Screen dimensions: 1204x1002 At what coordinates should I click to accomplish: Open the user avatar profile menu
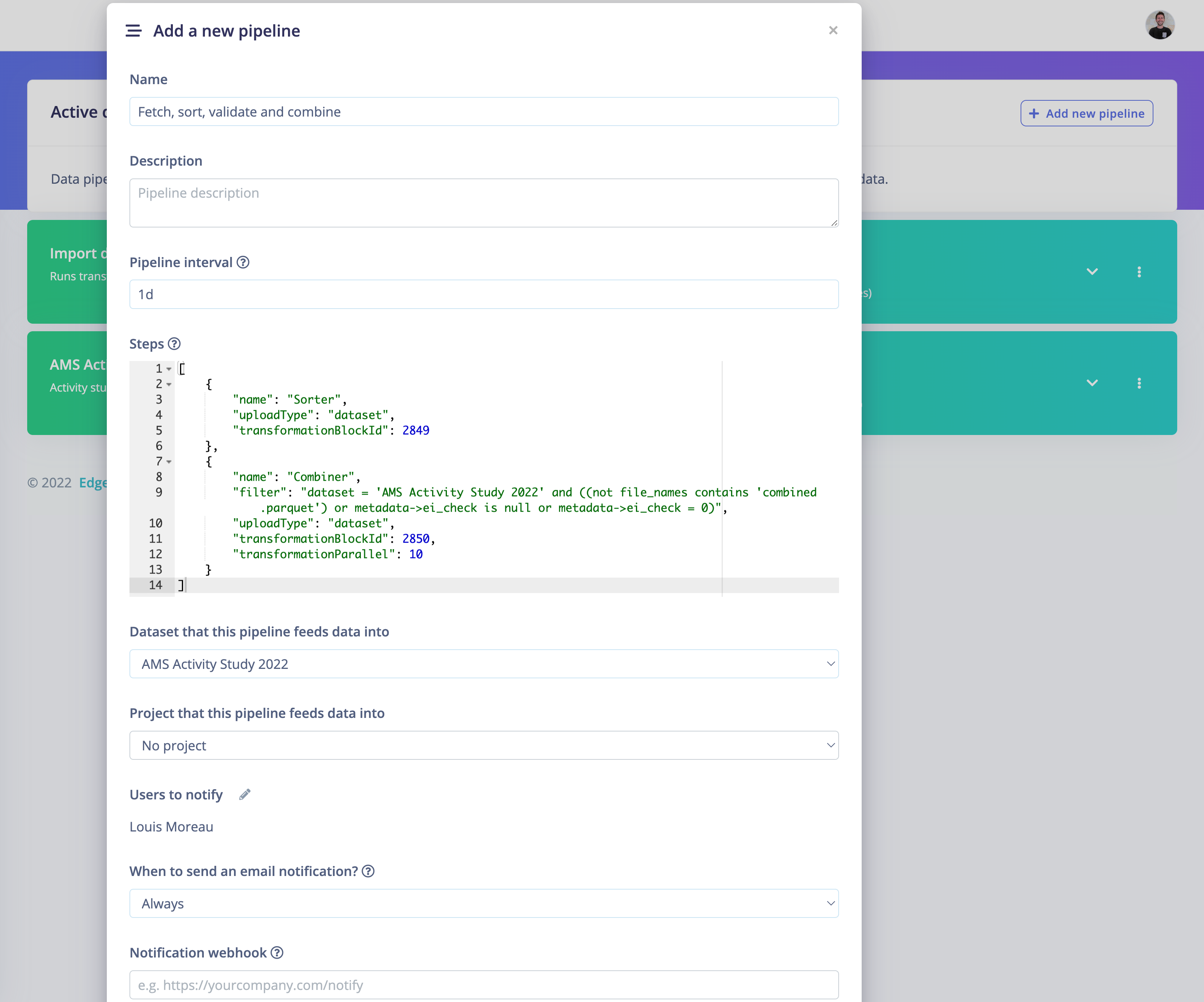[1160, 25]
